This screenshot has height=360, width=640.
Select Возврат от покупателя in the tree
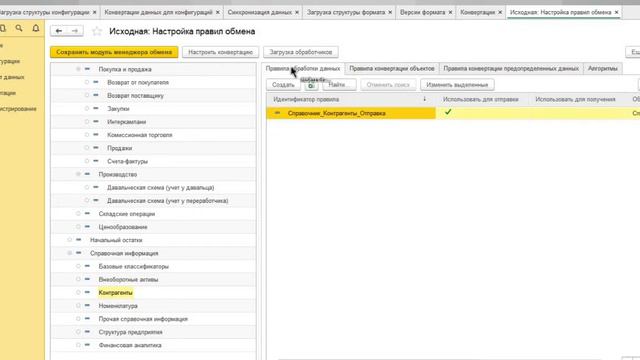click(138, 82)
